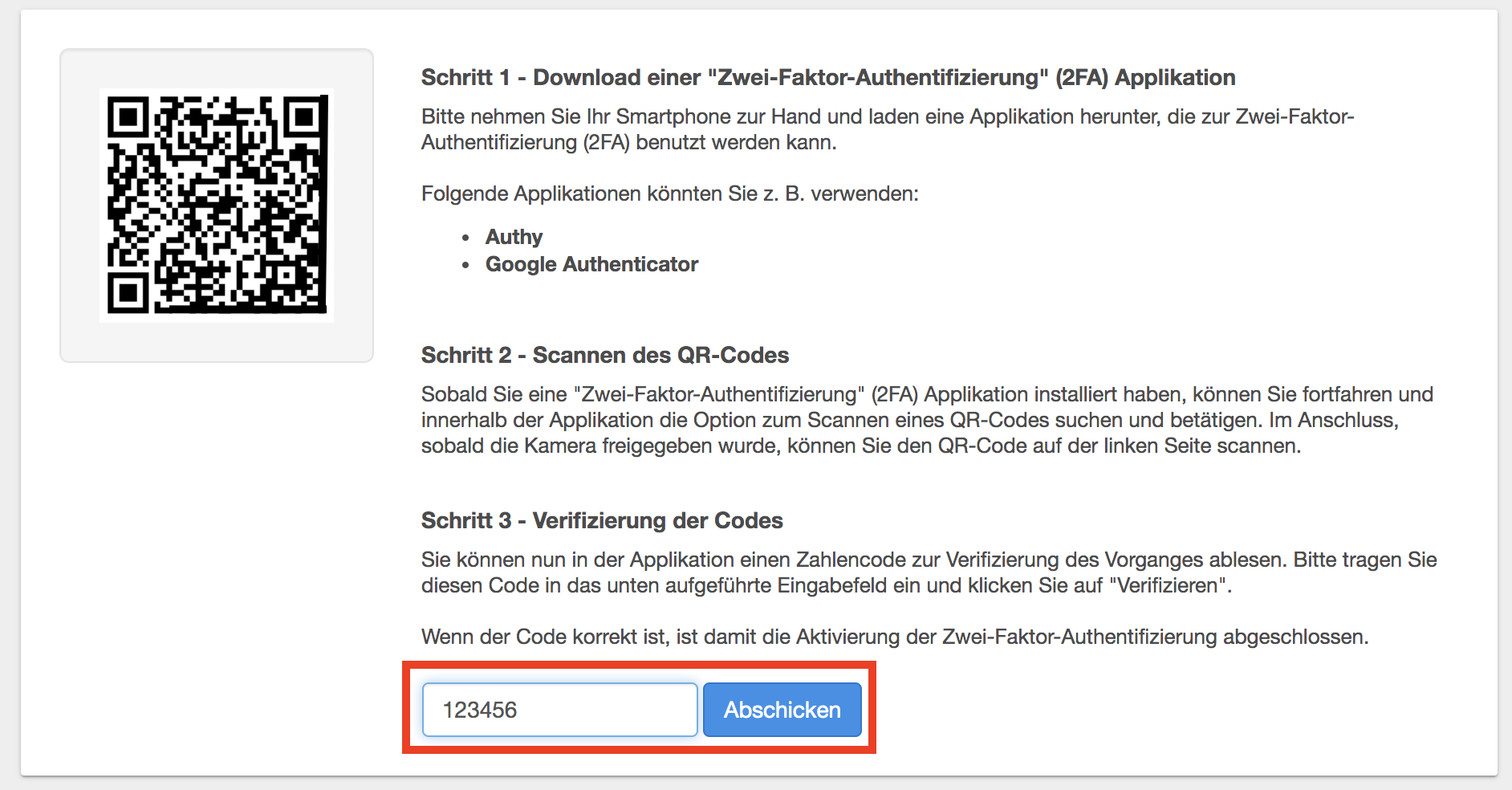Click the Schritt 3 Verifizierung der Codes heading

(602, 520)
